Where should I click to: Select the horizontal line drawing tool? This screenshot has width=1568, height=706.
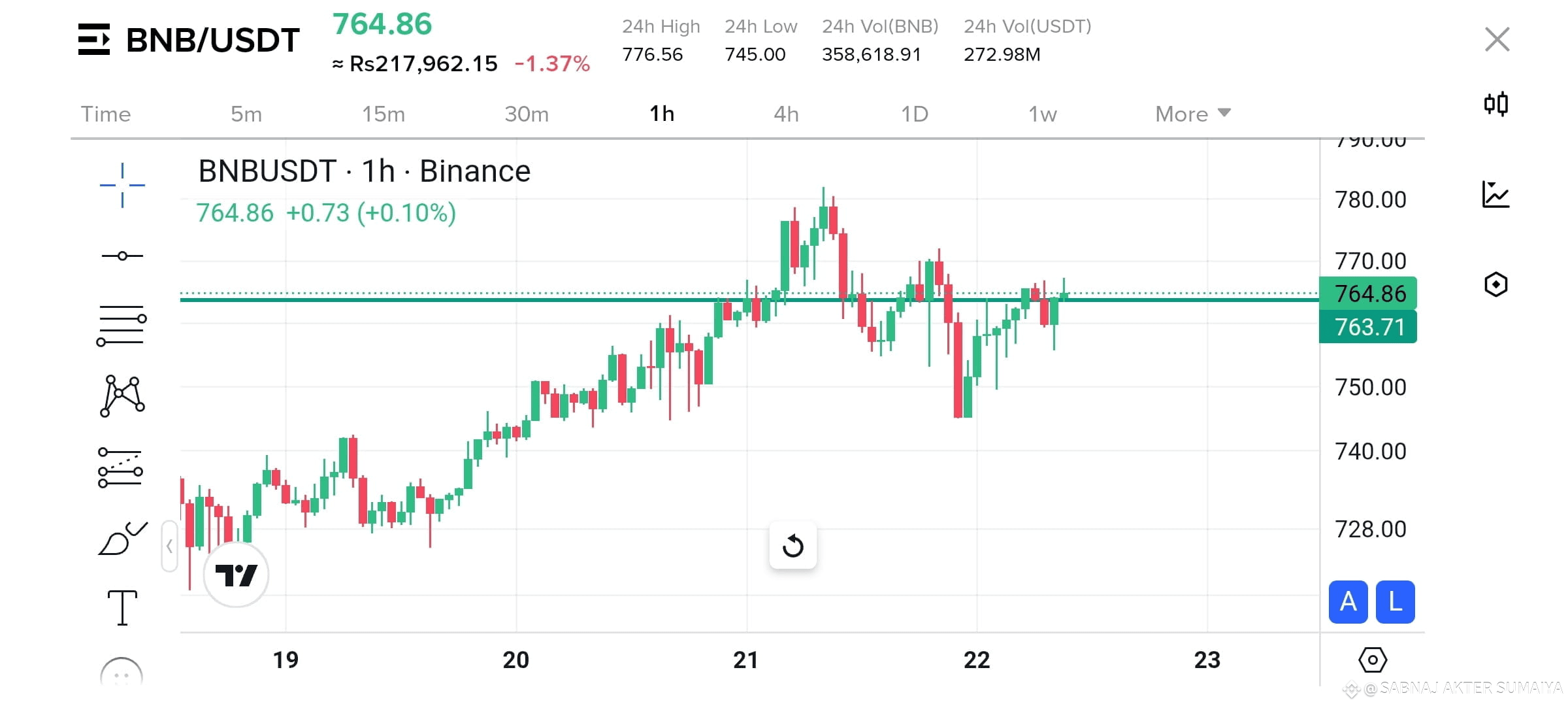pos(122,256)
